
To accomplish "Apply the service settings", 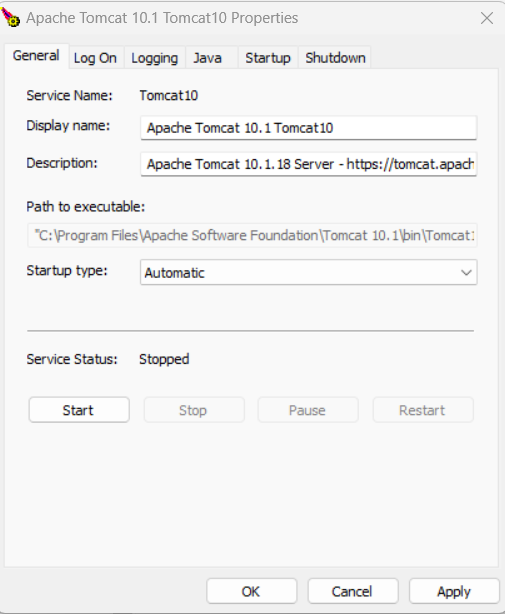I will point(454,591).
